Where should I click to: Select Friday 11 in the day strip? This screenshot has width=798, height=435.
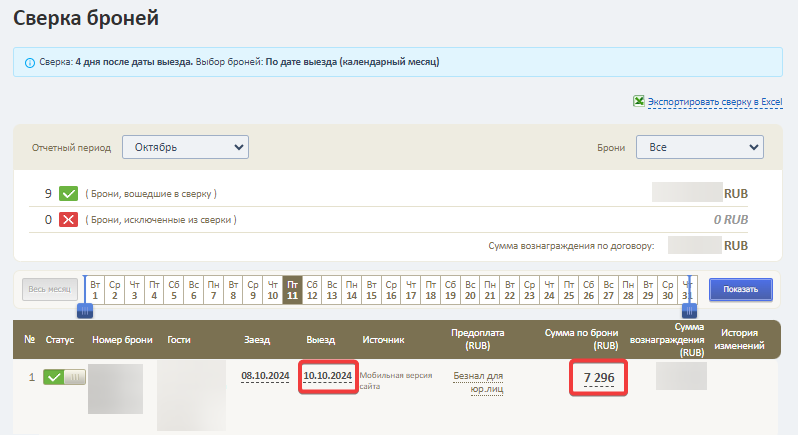pyautogui.click(x=292, y=290)
